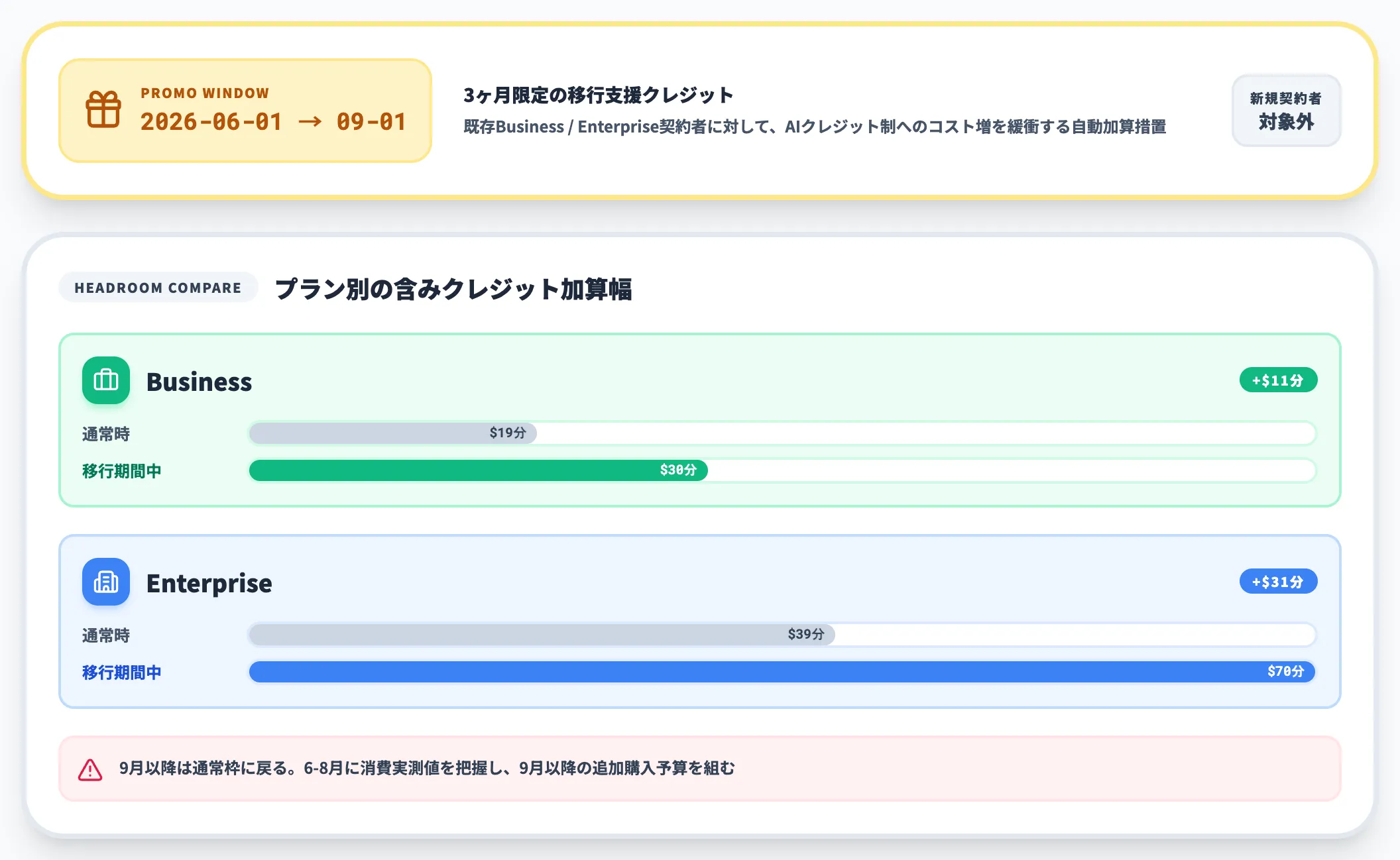
Task: Click the Business plan name
Action: tap(199, 382)
